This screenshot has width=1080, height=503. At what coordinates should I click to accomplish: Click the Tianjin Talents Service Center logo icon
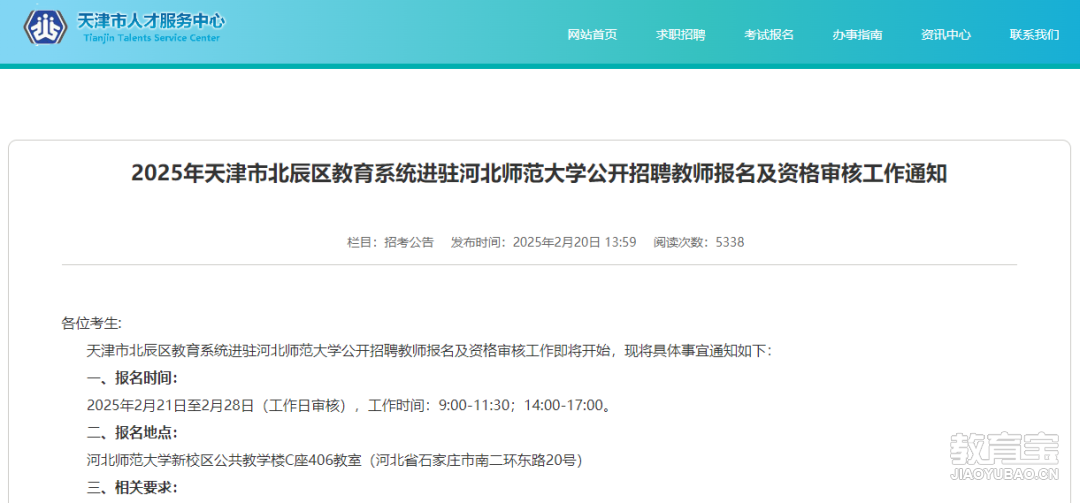[45, 28]
